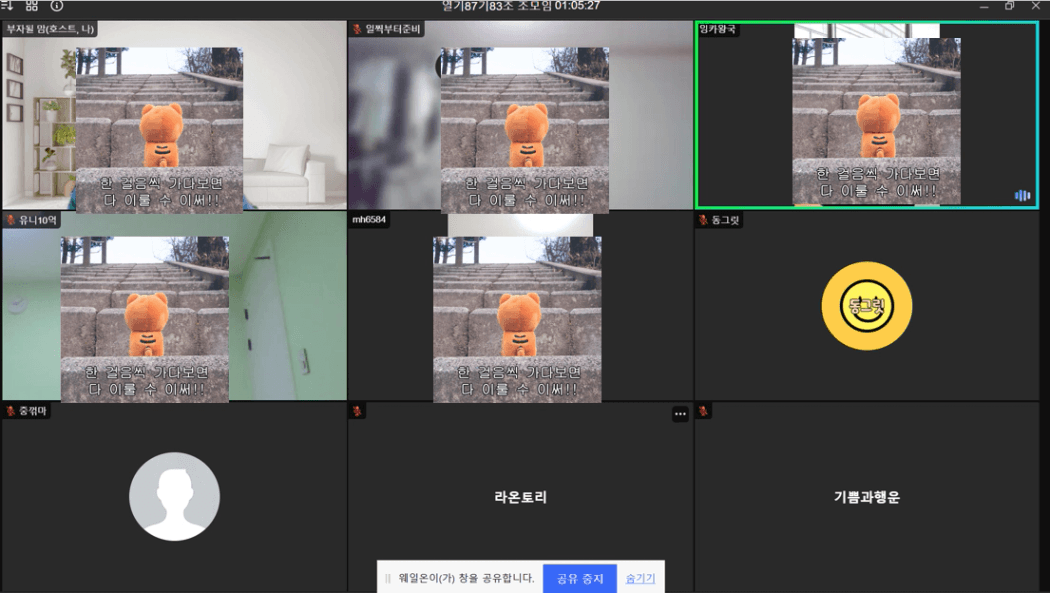This screenshot has height=593, width=1050.
Task: Minimize the meeting window
Action: 984,6
